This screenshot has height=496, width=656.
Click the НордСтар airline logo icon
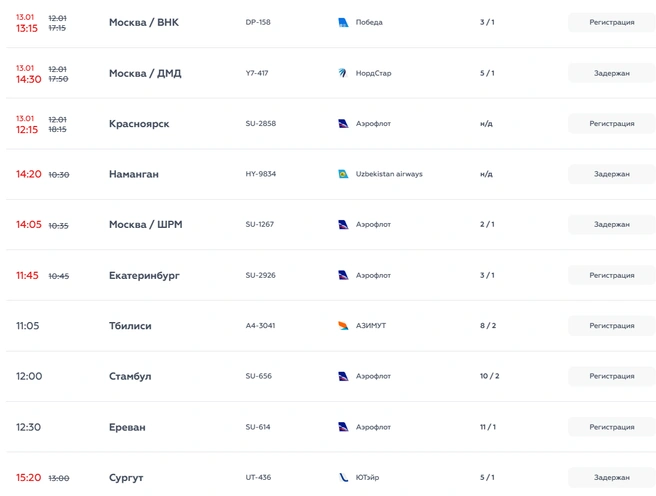343,73
